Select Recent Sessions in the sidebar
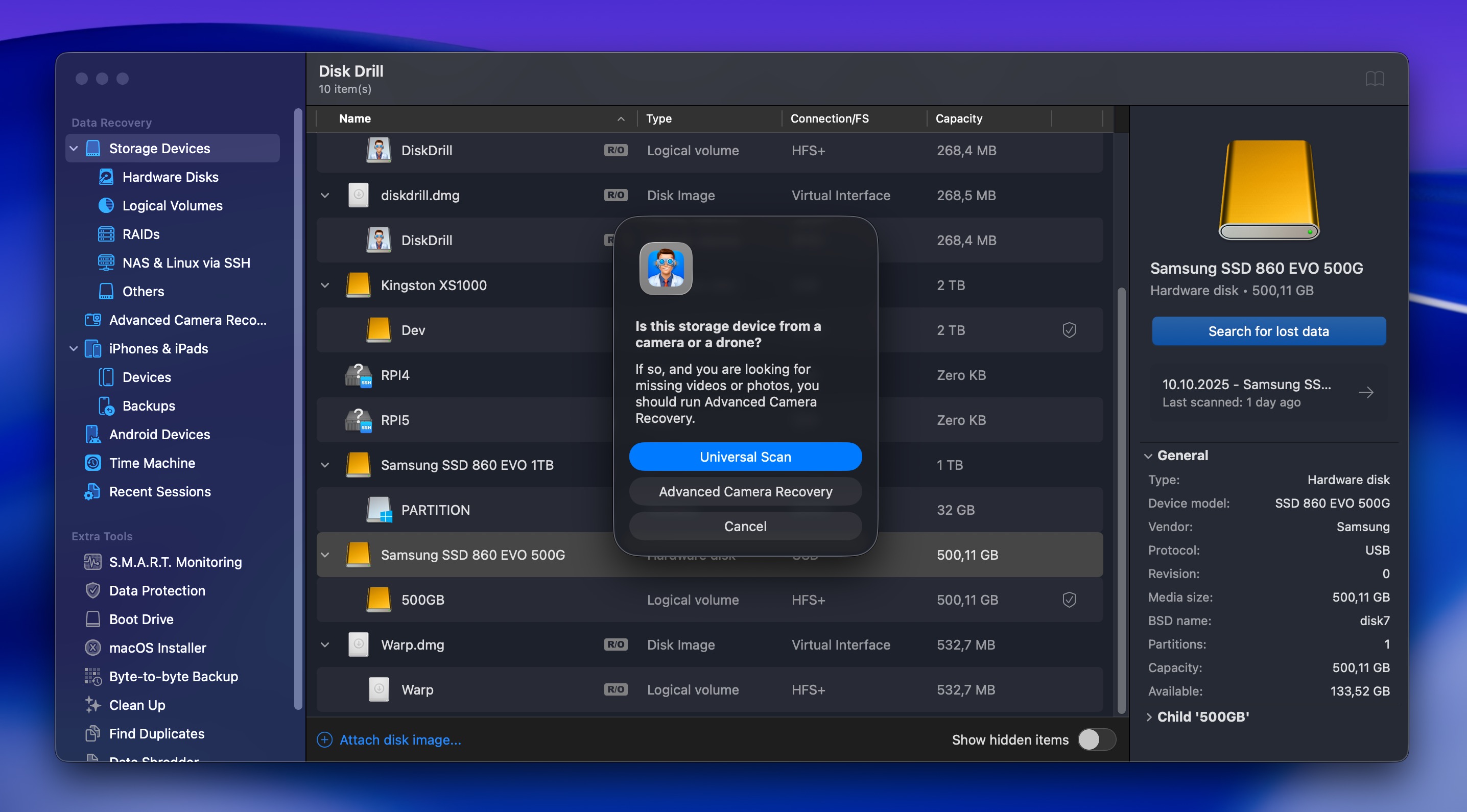This screenshot has width=1467, height=812. tap(160, 491)
